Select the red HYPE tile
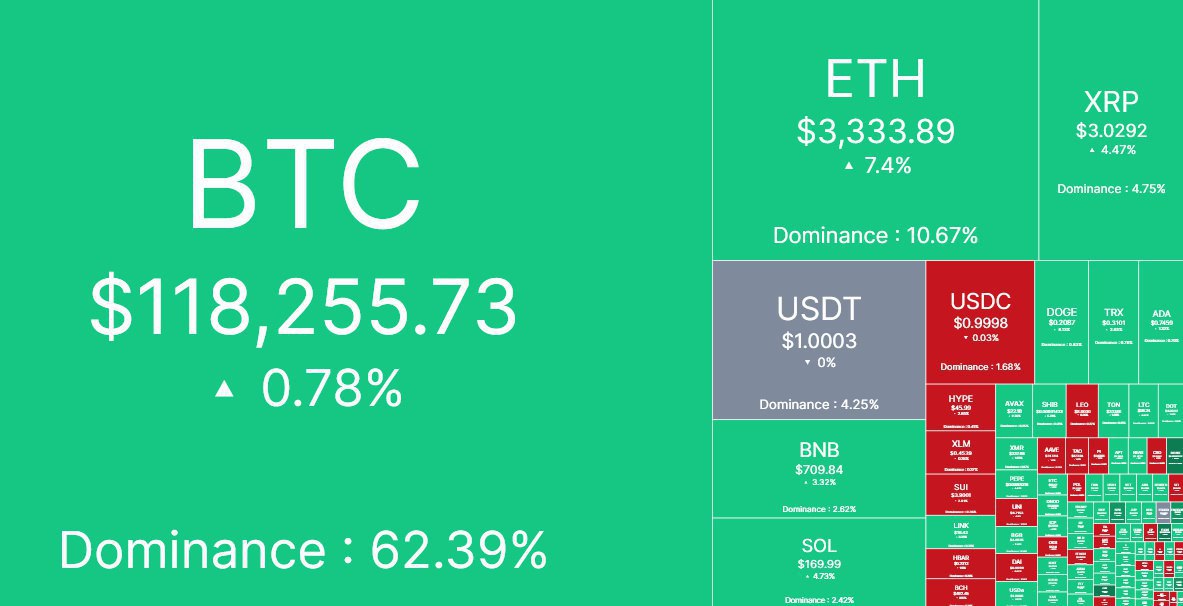This screenshot has width=1183, height=606. point(960,408)
